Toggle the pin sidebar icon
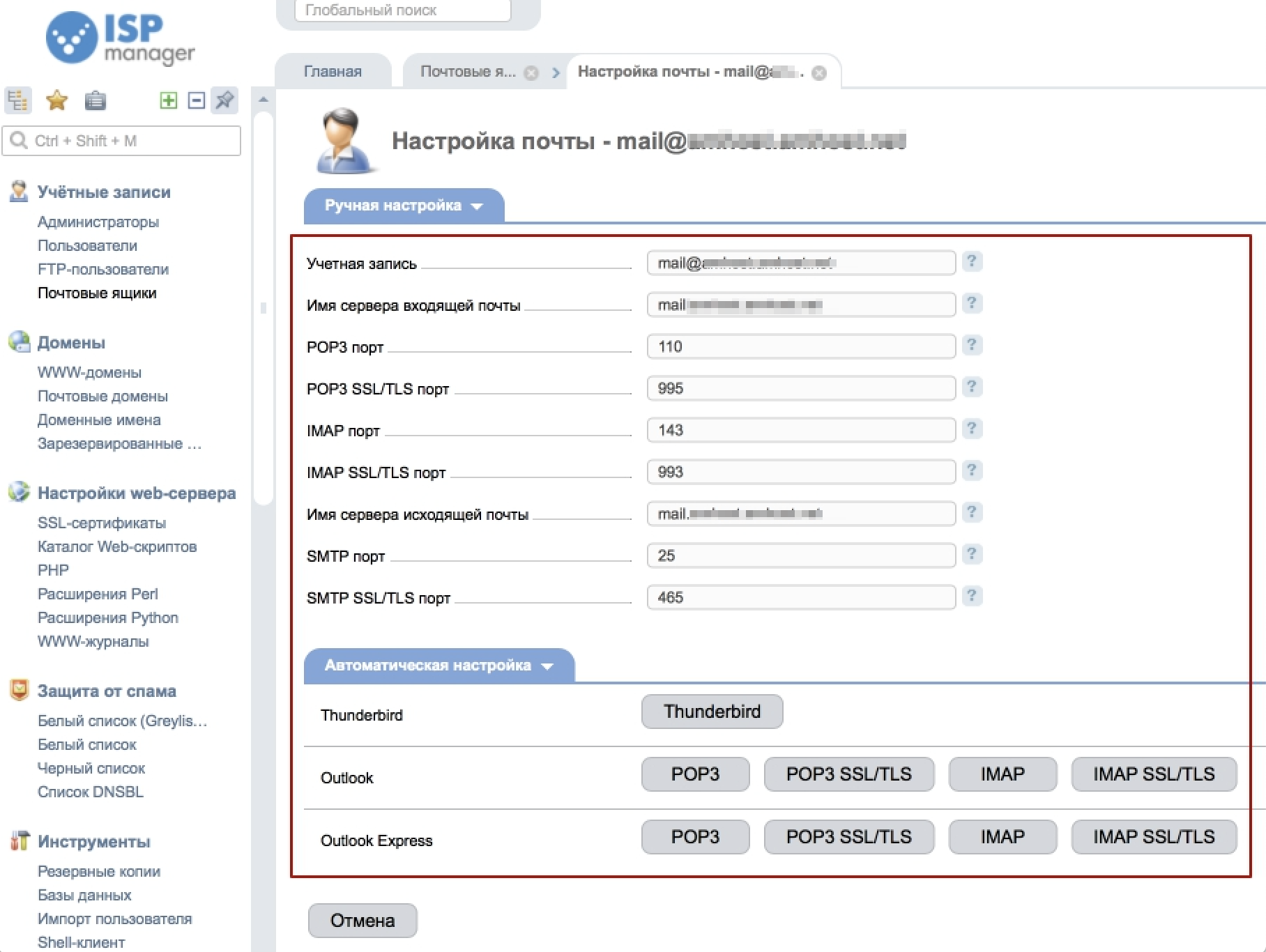Screen dimensions: 1266x952 pos(224,100)
